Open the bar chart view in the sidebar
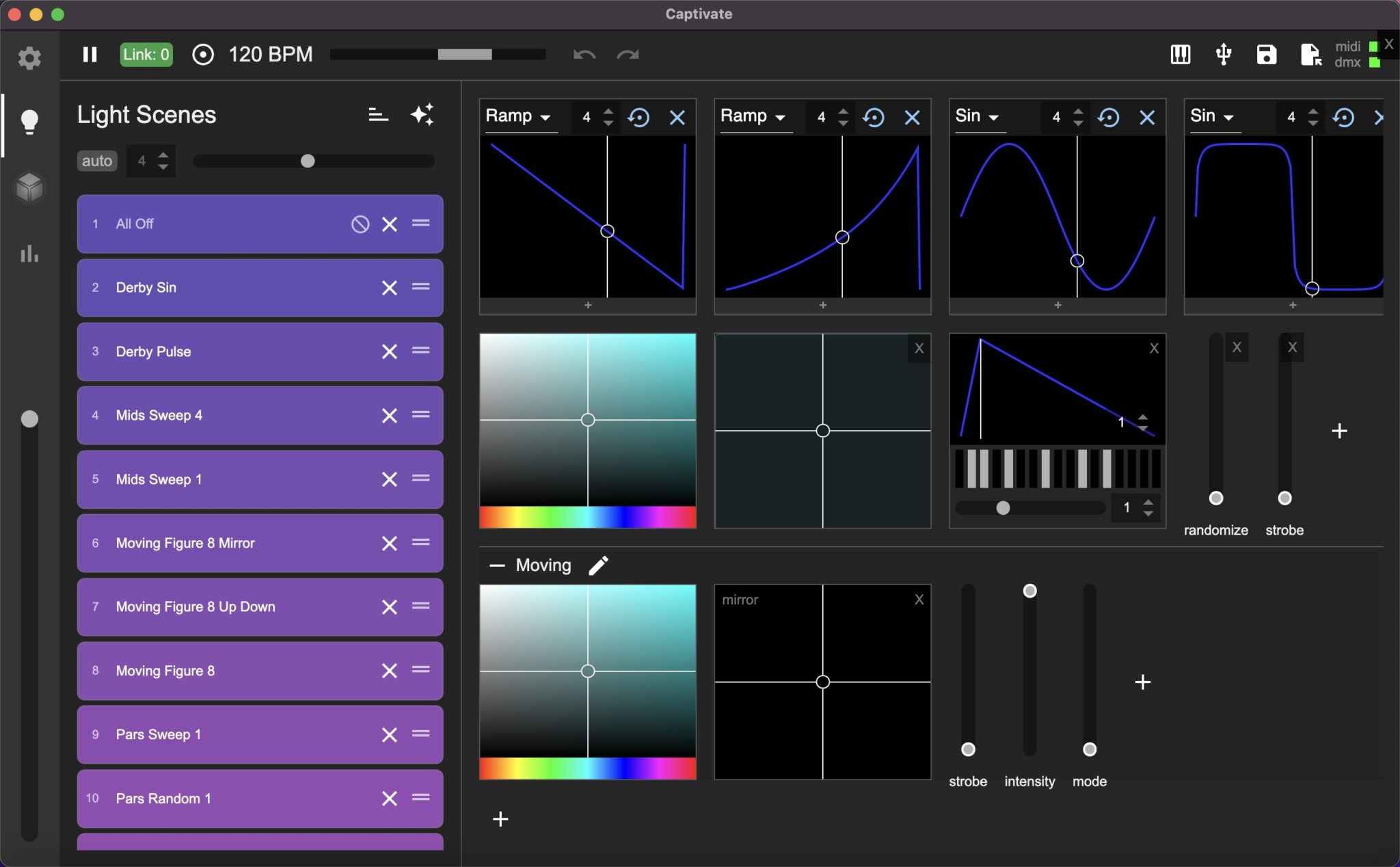 coord(29,254)
